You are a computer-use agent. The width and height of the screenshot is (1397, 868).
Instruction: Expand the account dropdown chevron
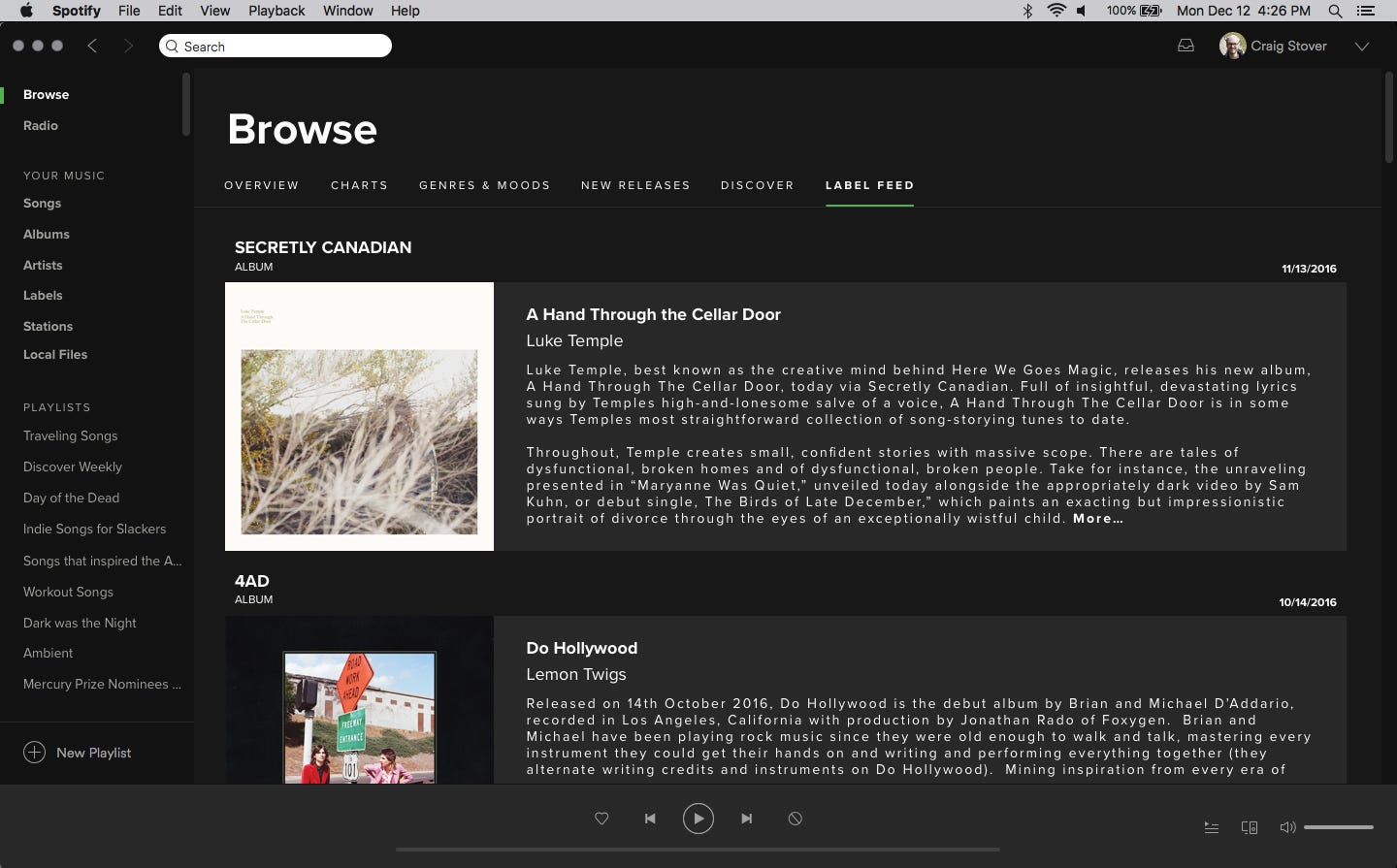[1362, 46]
